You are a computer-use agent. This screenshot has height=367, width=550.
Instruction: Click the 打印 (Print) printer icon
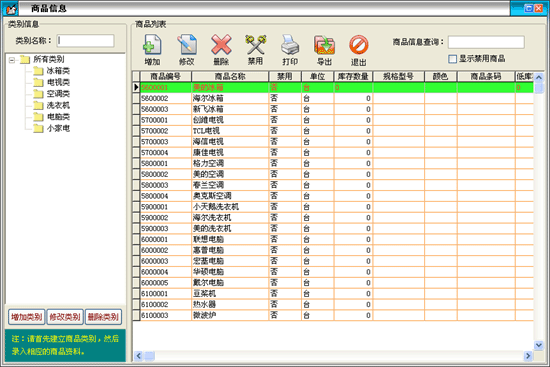[x=290, y=45]
